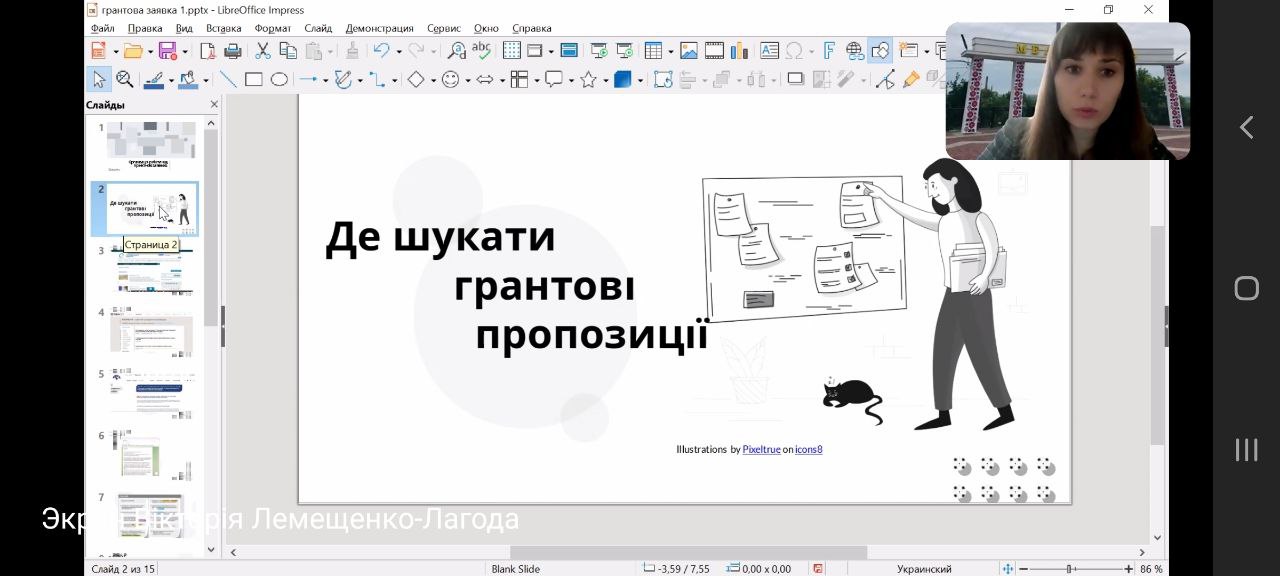Expand the Symbol Shapes smiley dropdown
The width and height of the screenshot is (1280, 576).
[x=468, y=80]
